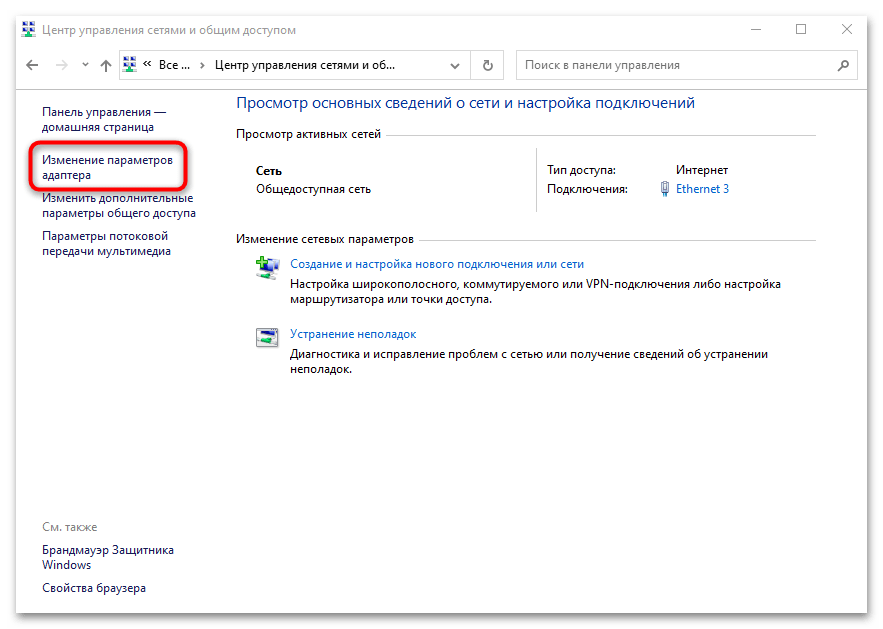
Task: Open 'Изменить дополнительные параметры общего доступа'
Action: 118,205
